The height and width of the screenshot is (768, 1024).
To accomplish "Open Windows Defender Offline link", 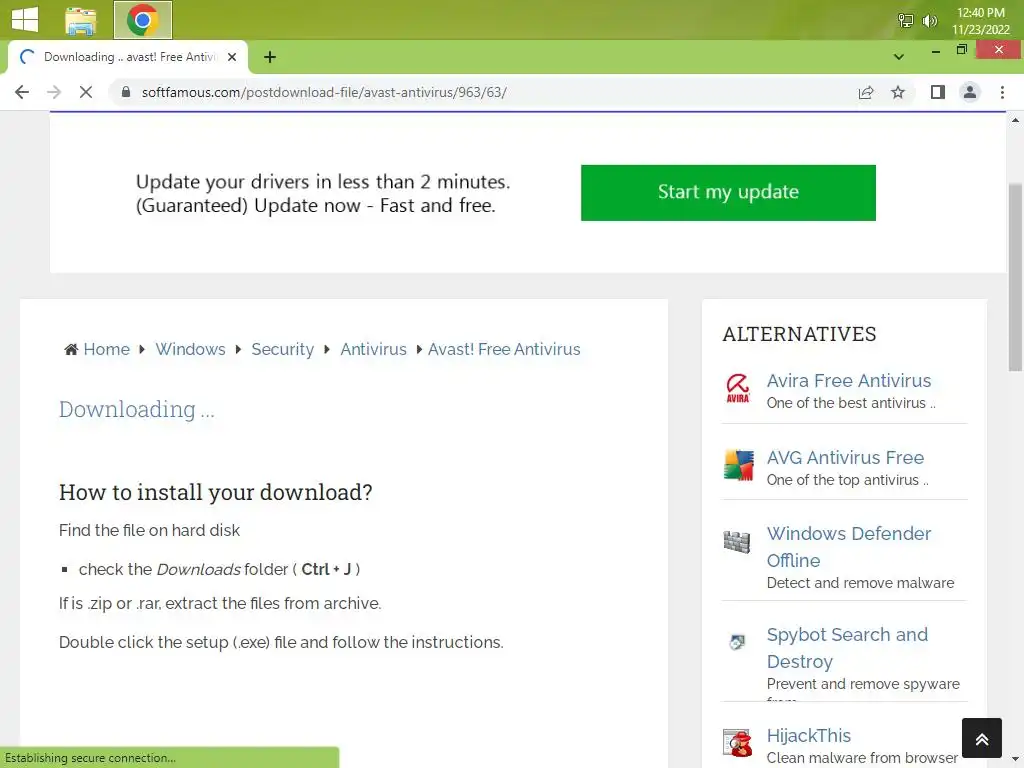I will coord(848,547).
